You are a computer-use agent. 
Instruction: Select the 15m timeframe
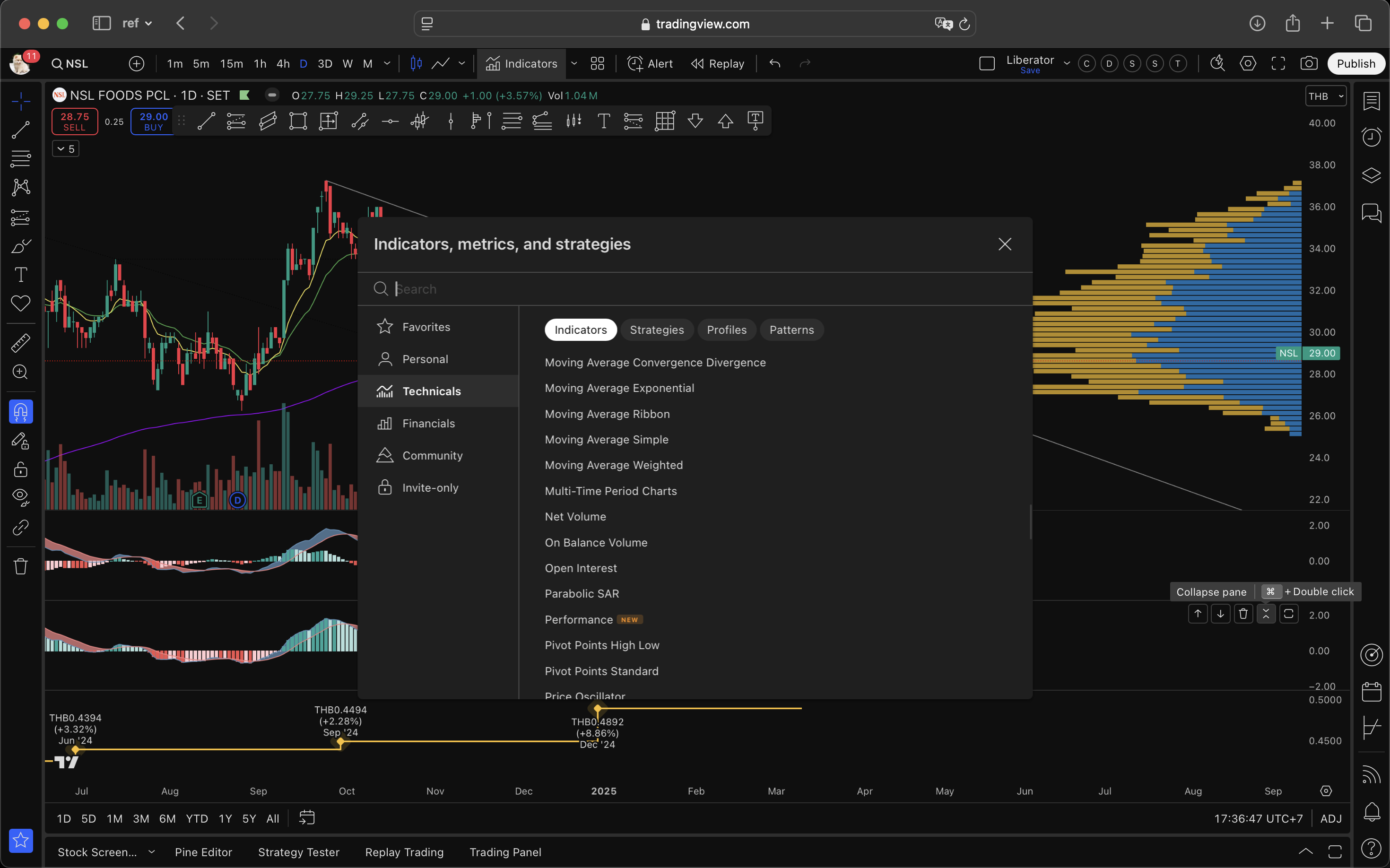[231, 64]
